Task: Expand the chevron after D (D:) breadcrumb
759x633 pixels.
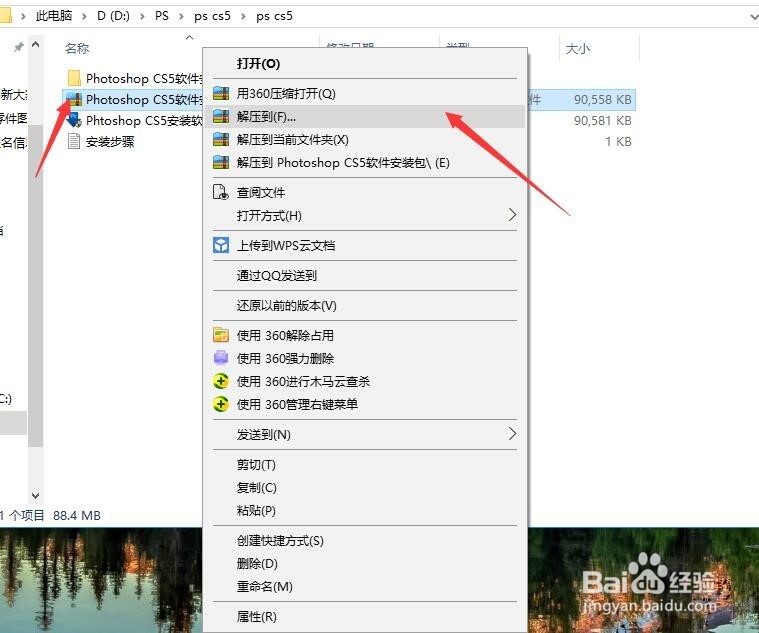Action: (142, 16)
